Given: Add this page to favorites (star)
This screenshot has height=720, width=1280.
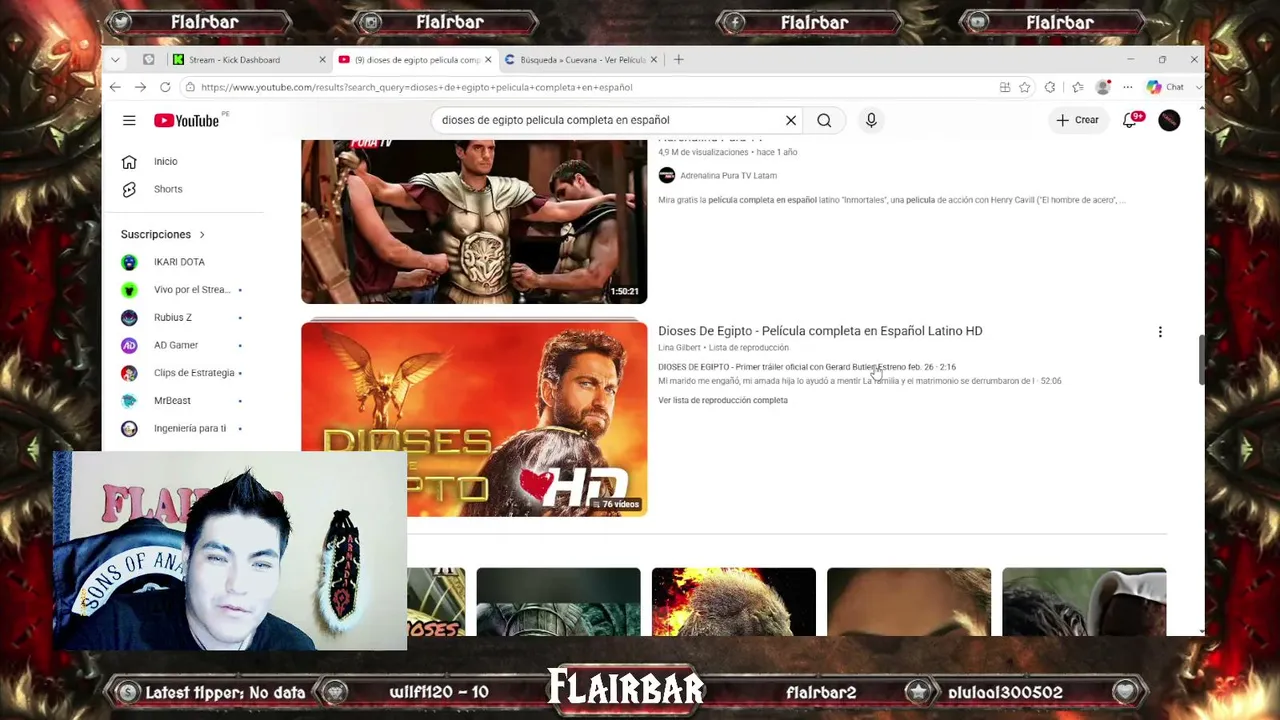Looking at the screenshot, I should coord(1024,87).
